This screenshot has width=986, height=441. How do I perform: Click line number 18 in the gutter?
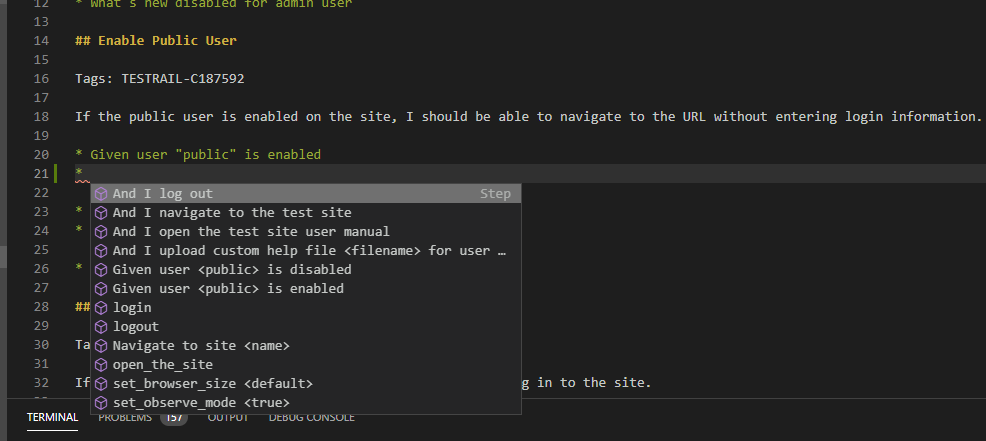click(41, 116)
